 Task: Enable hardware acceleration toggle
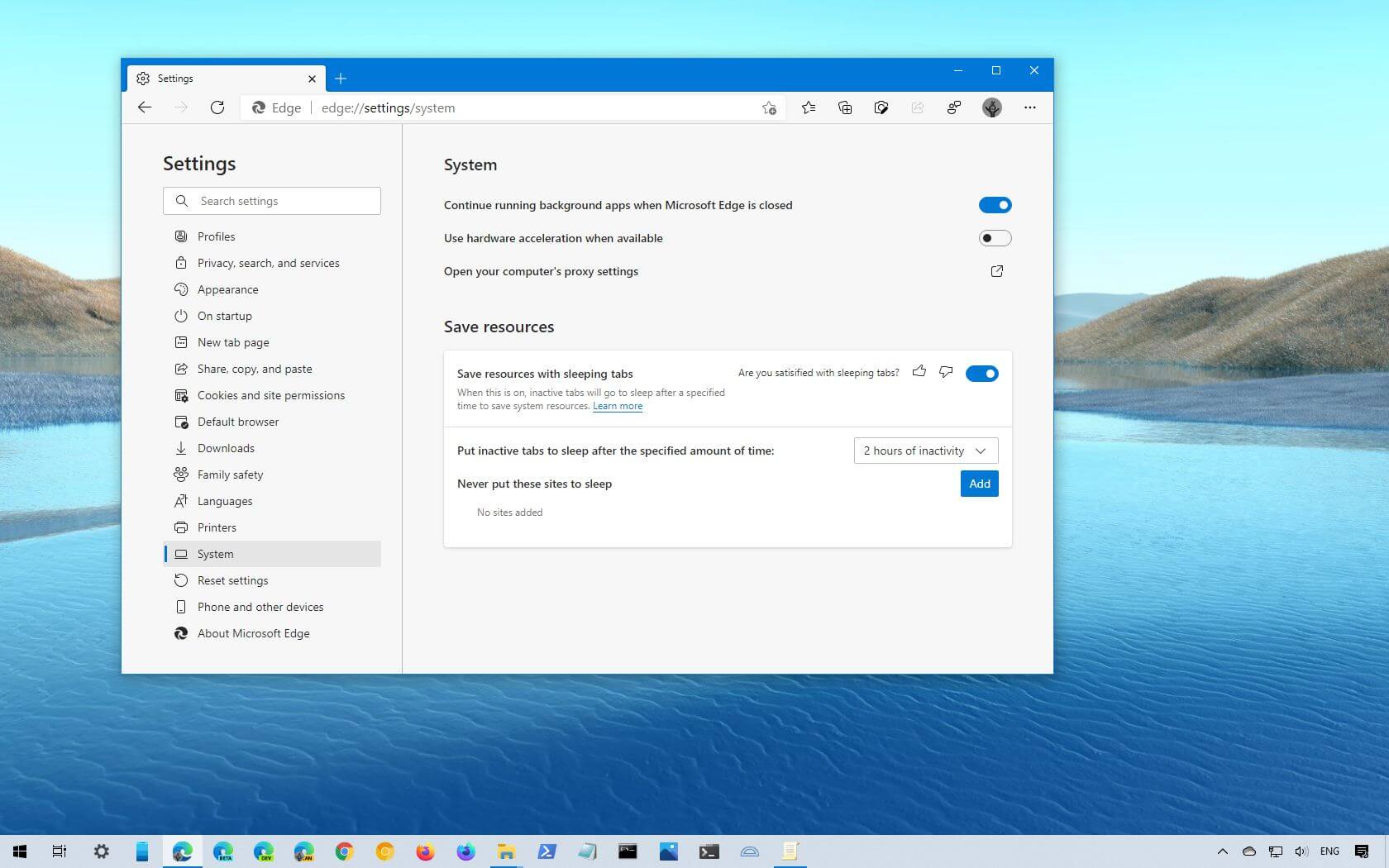click(995, 238)
